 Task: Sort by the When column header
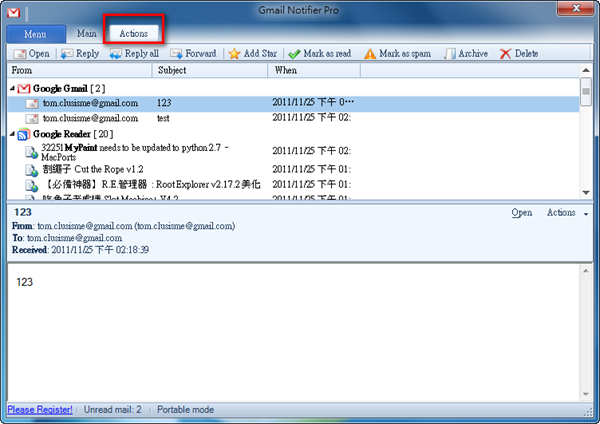(x=314, y=70)
